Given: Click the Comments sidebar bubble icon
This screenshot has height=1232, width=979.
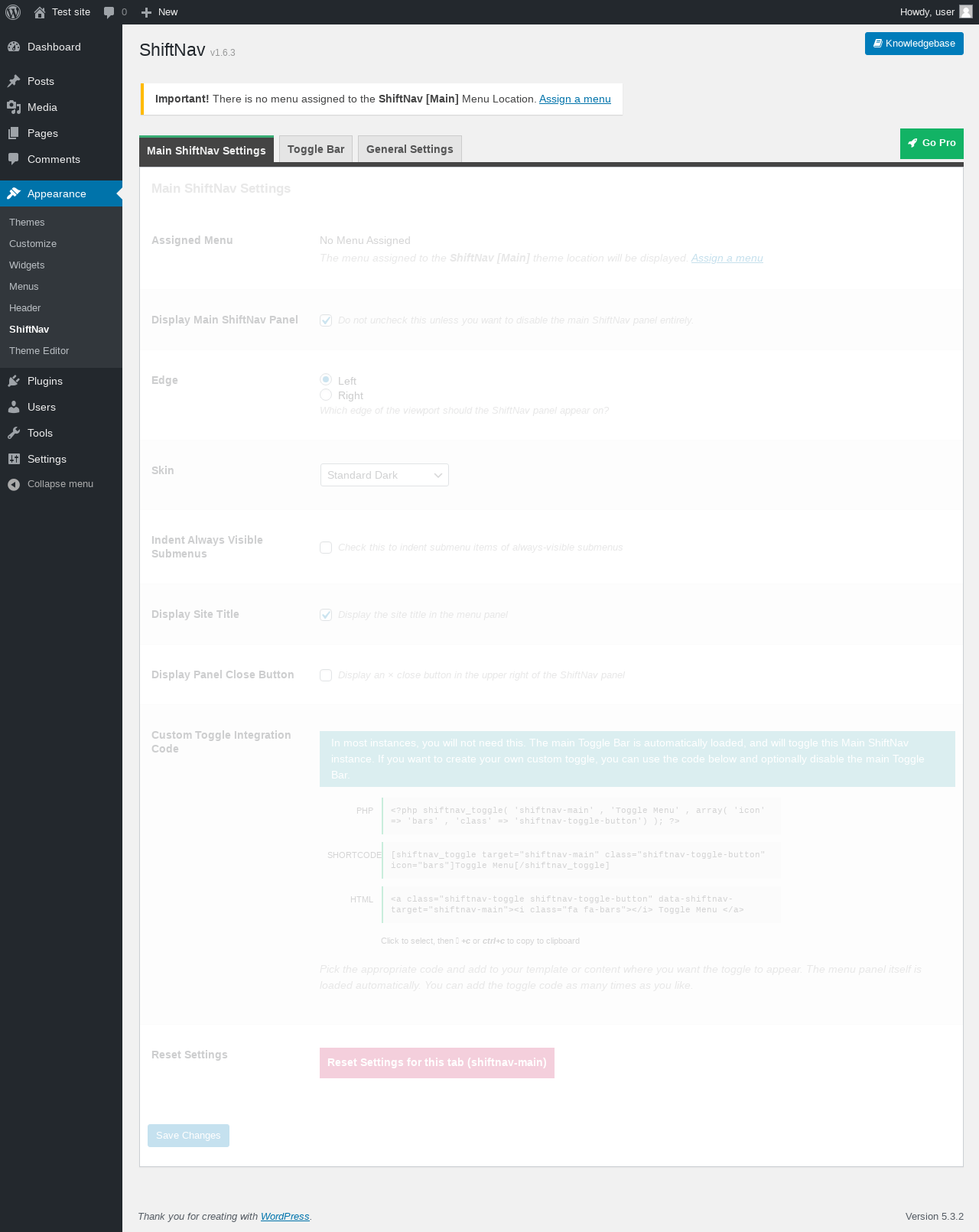Looking at the screenshot, I should tap(14, 159).
